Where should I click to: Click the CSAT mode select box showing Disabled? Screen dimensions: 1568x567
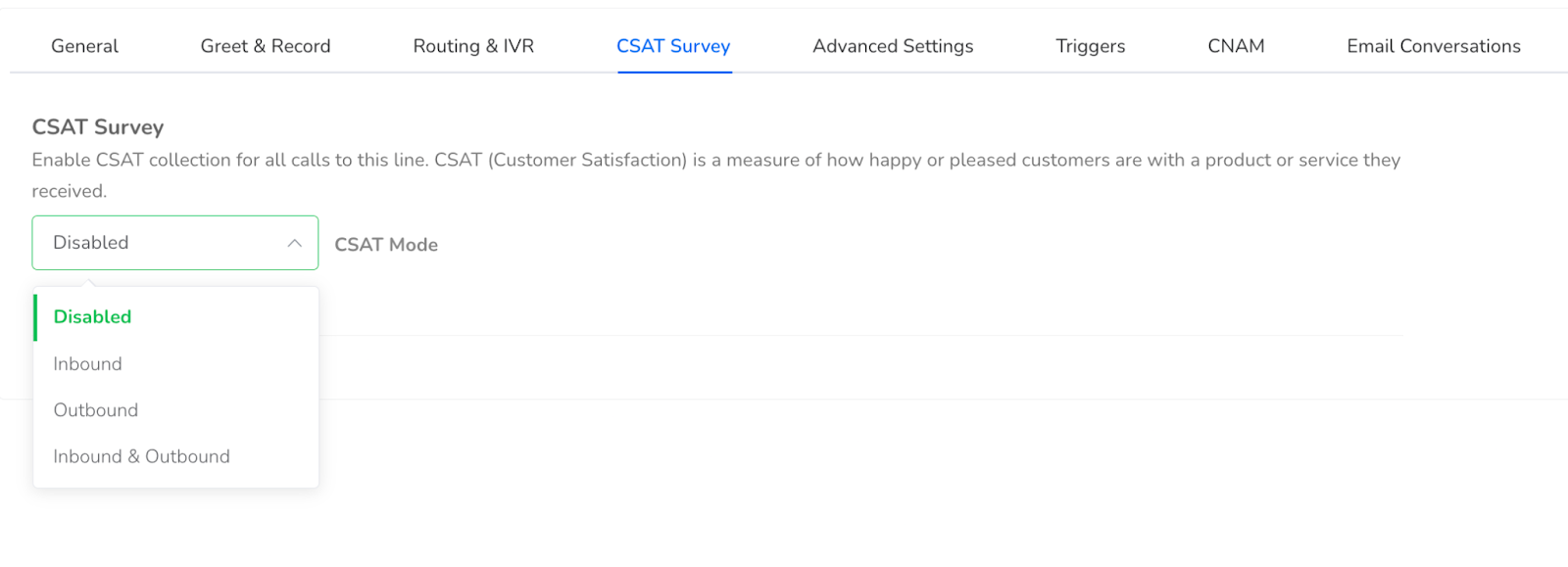click(175, 243)
